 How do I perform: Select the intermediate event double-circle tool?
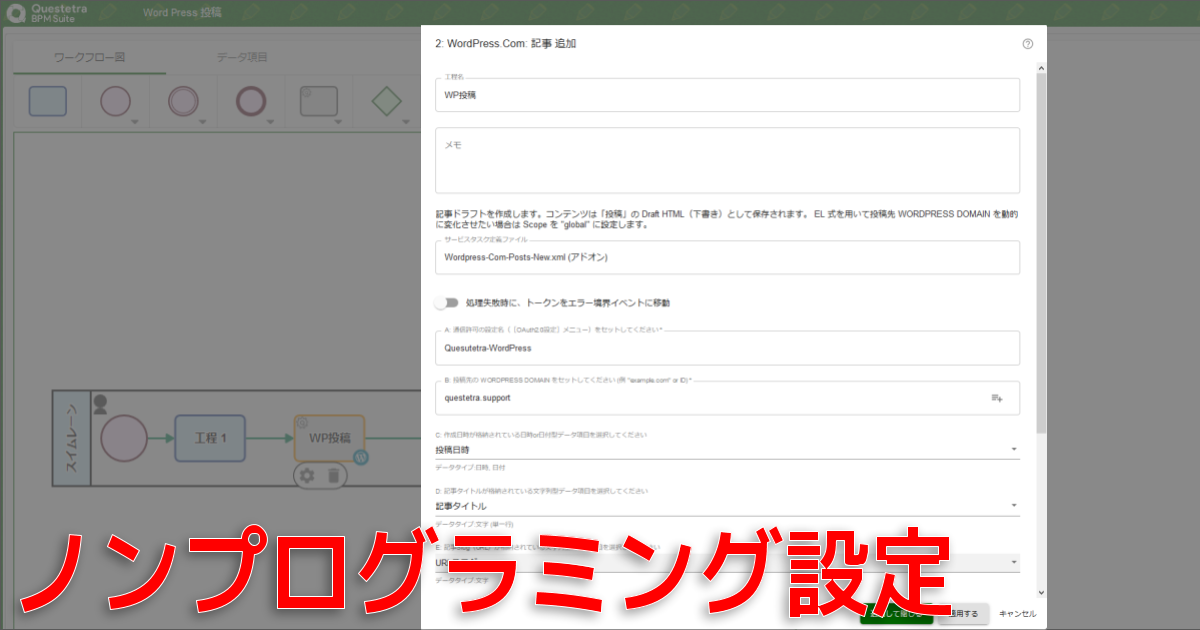pos(183,101)
